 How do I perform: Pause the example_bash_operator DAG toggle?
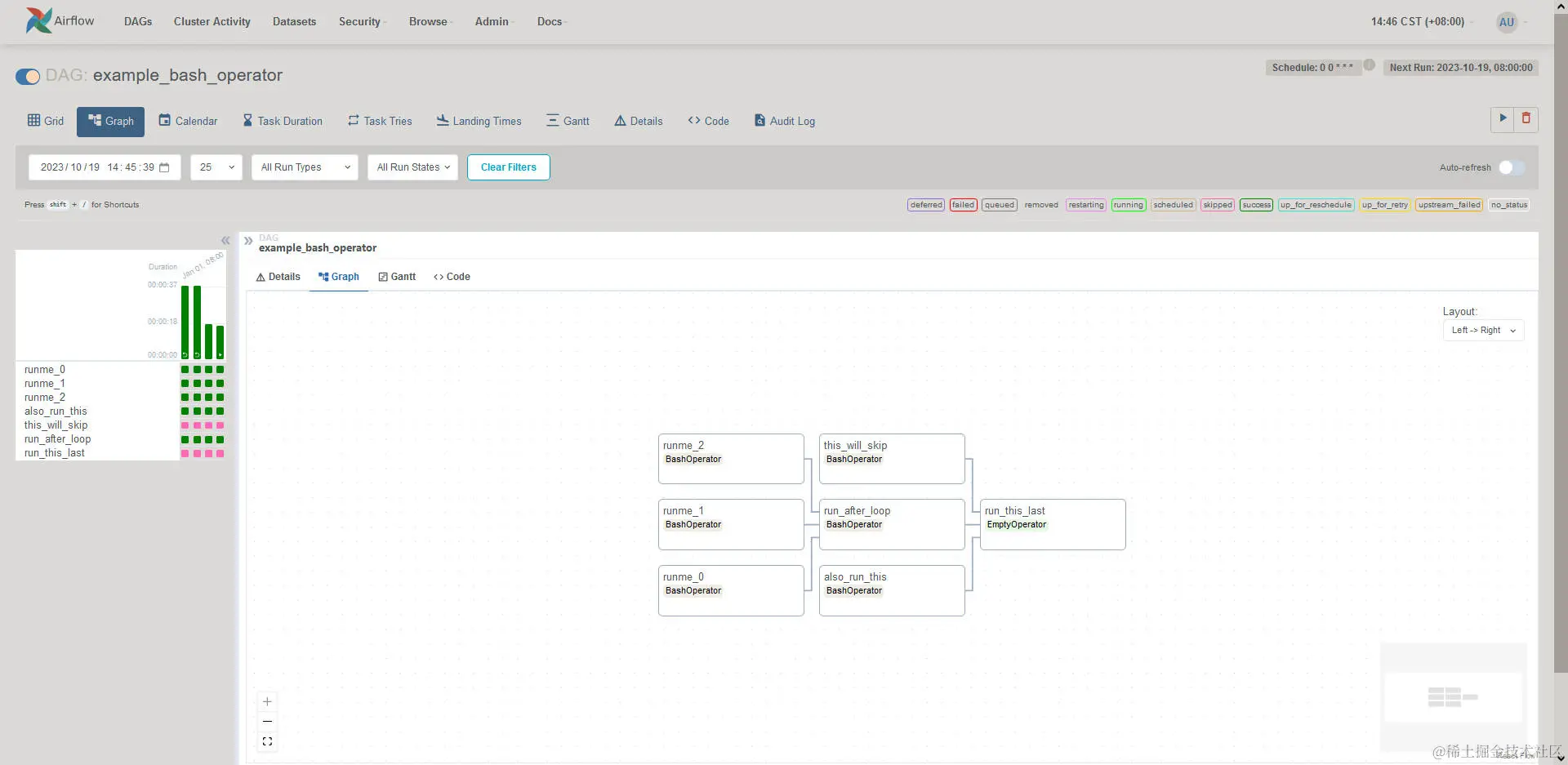point(28,76)
